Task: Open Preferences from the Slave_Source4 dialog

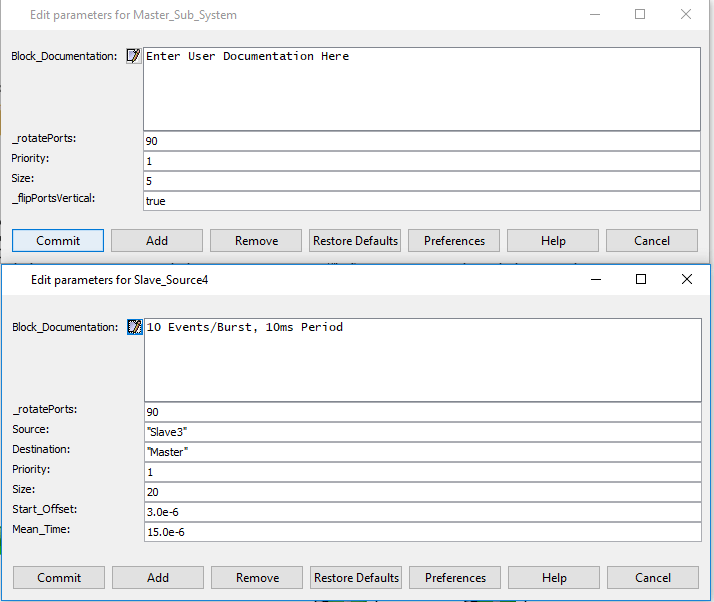Action: coord(455,578)
